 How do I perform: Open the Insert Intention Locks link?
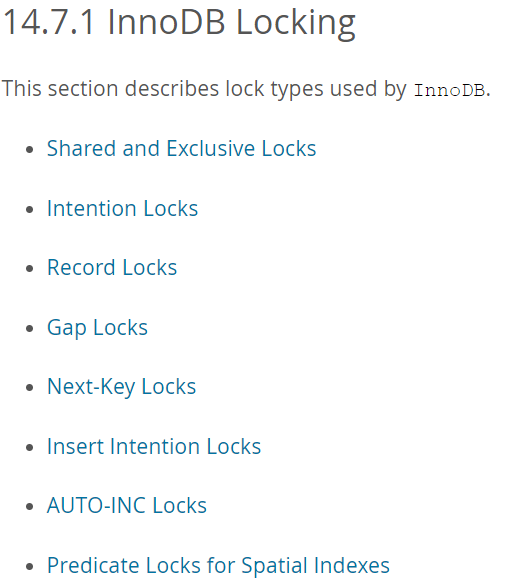coord(154,446)
